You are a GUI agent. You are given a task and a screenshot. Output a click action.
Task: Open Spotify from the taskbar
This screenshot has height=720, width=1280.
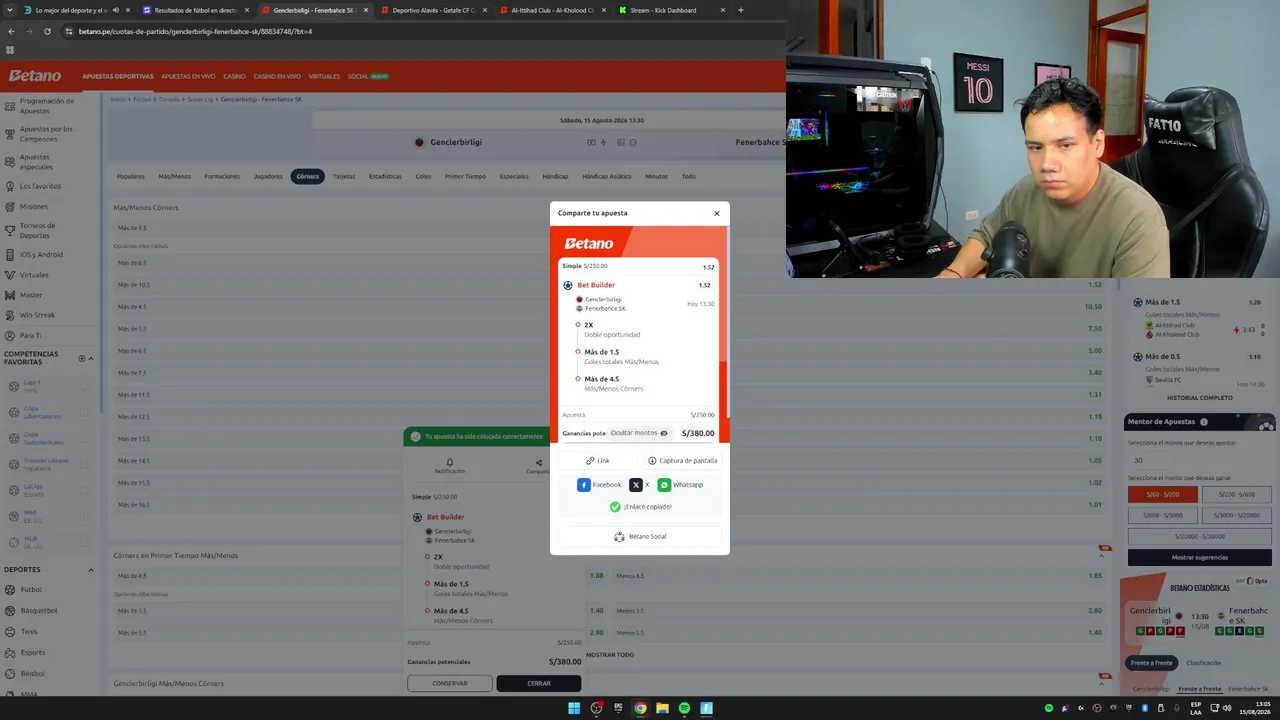[684, 708]
